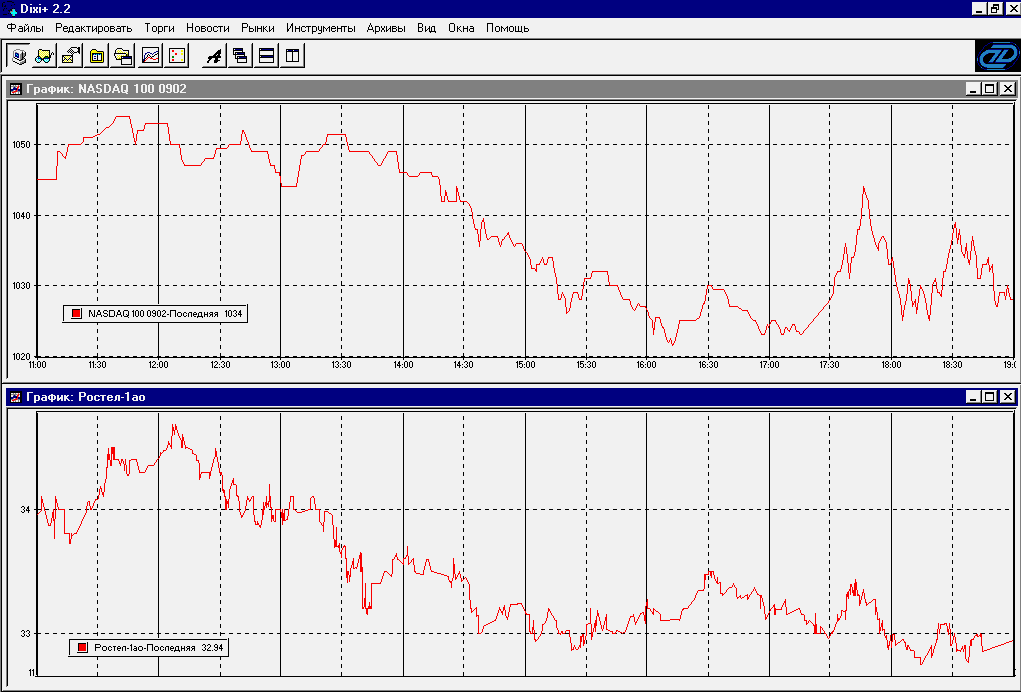Click the 11:30 label on NASDAQ time axis
This screenshot has width=1021, height=692.
(x=97, y=365)
